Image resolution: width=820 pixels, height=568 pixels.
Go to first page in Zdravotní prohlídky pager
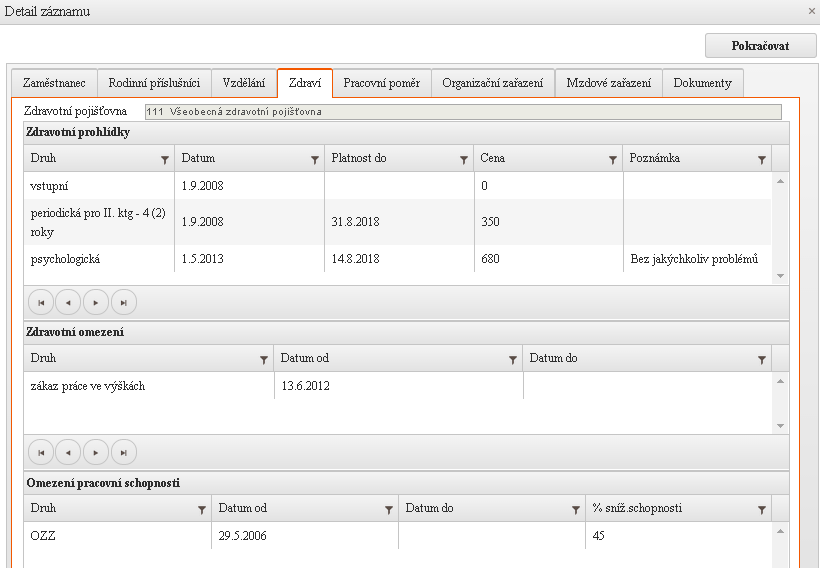(41, 302)
